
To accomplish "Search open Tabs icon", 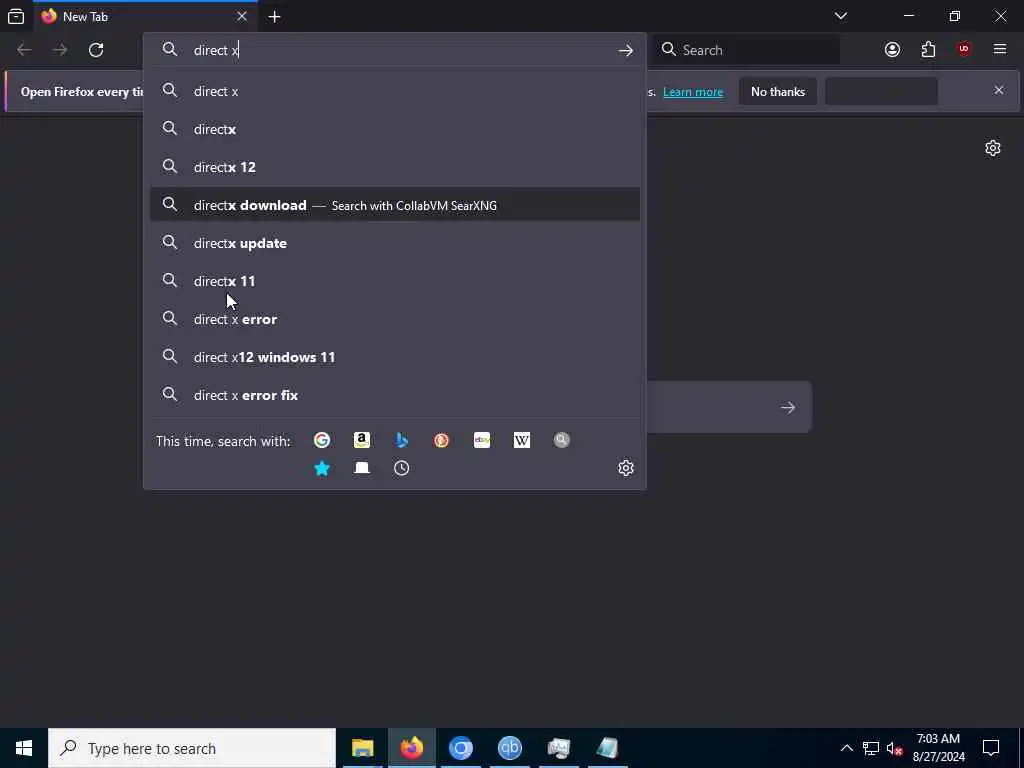I will 362,468.
